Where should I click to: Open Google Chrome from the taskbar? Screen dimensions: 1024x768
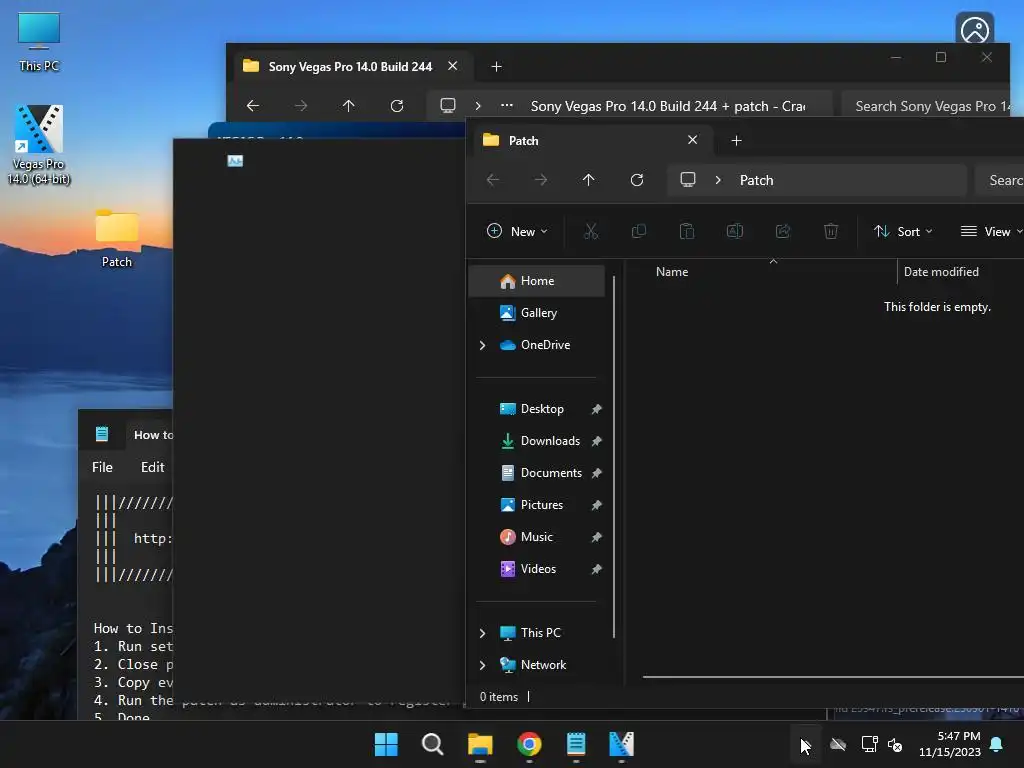click(x=529, y=744)
